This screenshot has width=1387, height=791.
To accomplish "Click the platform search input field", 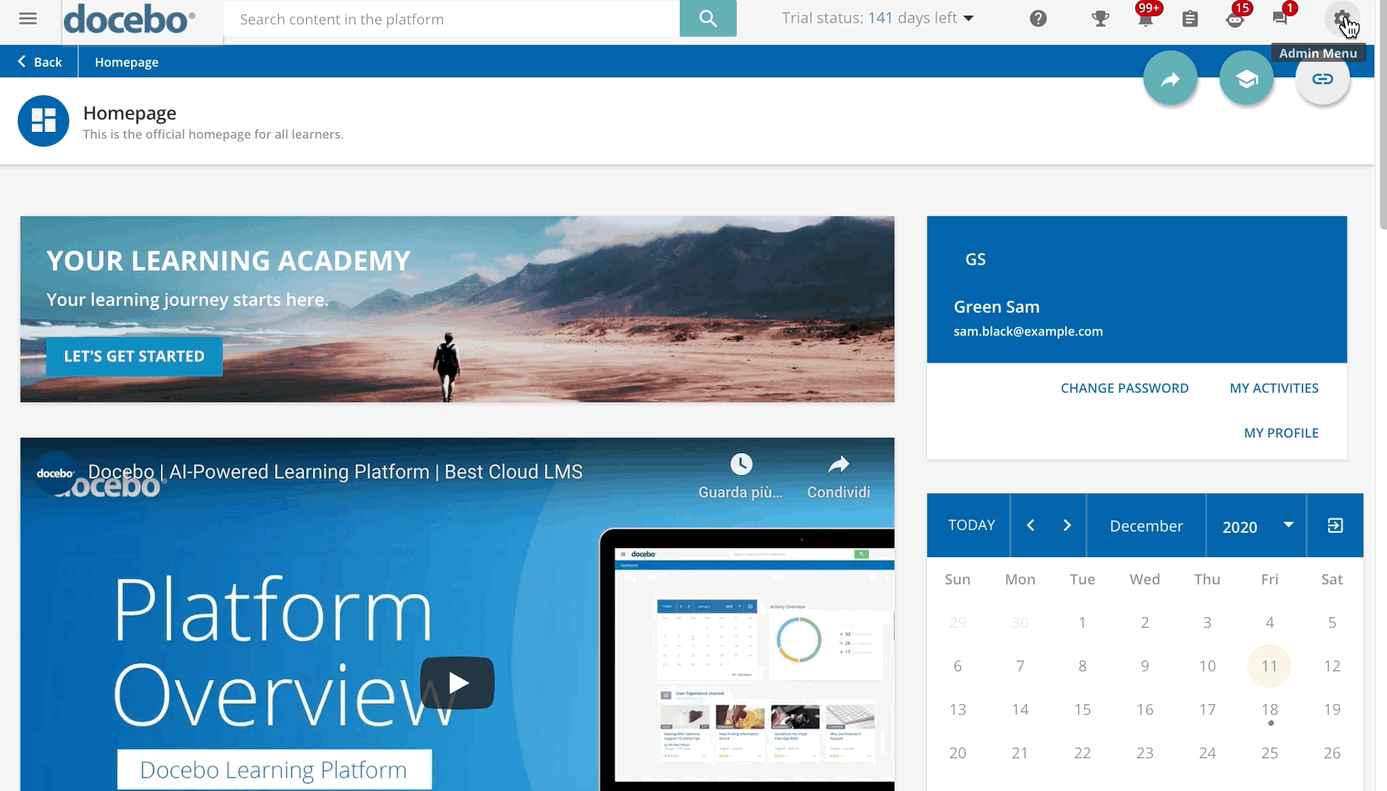I will coord(450,19).
